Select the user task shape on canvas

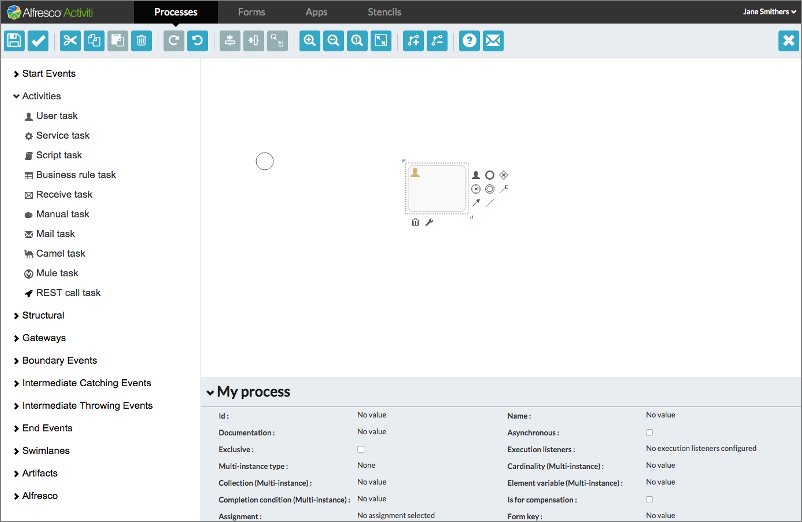tap(437, 188)
